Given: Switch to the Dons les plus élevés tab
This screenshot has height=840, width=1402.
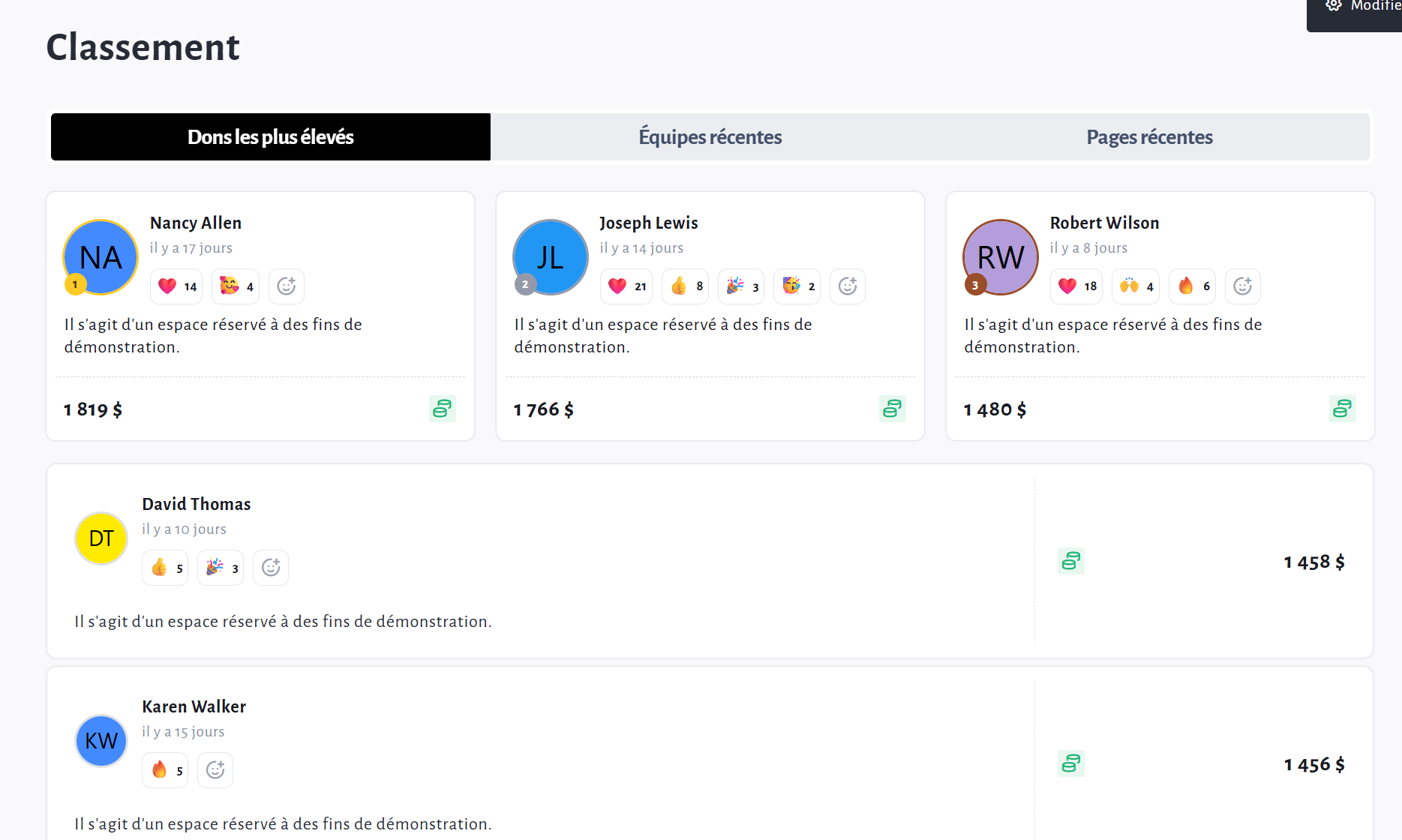Looking at the screenshot, I should pyautogui.click(x=271, y=137).
